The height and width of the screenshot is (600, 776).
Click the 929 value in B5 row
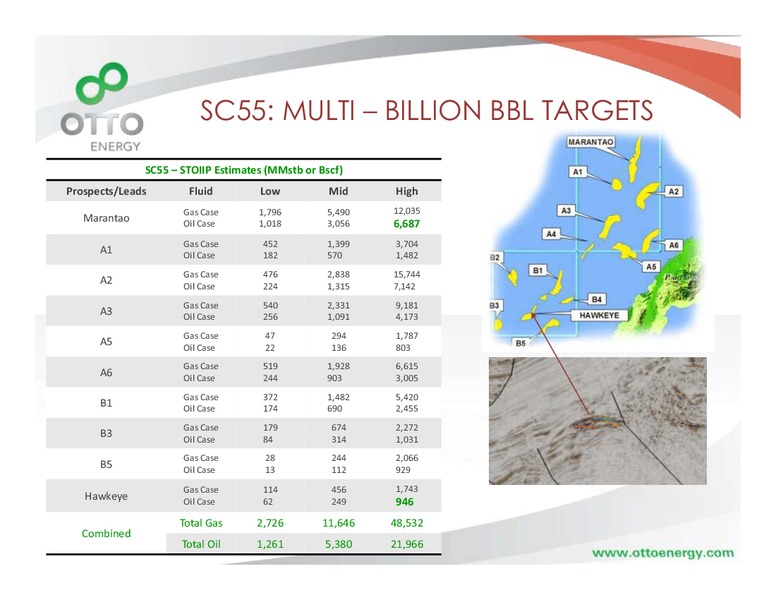(402, 470)
